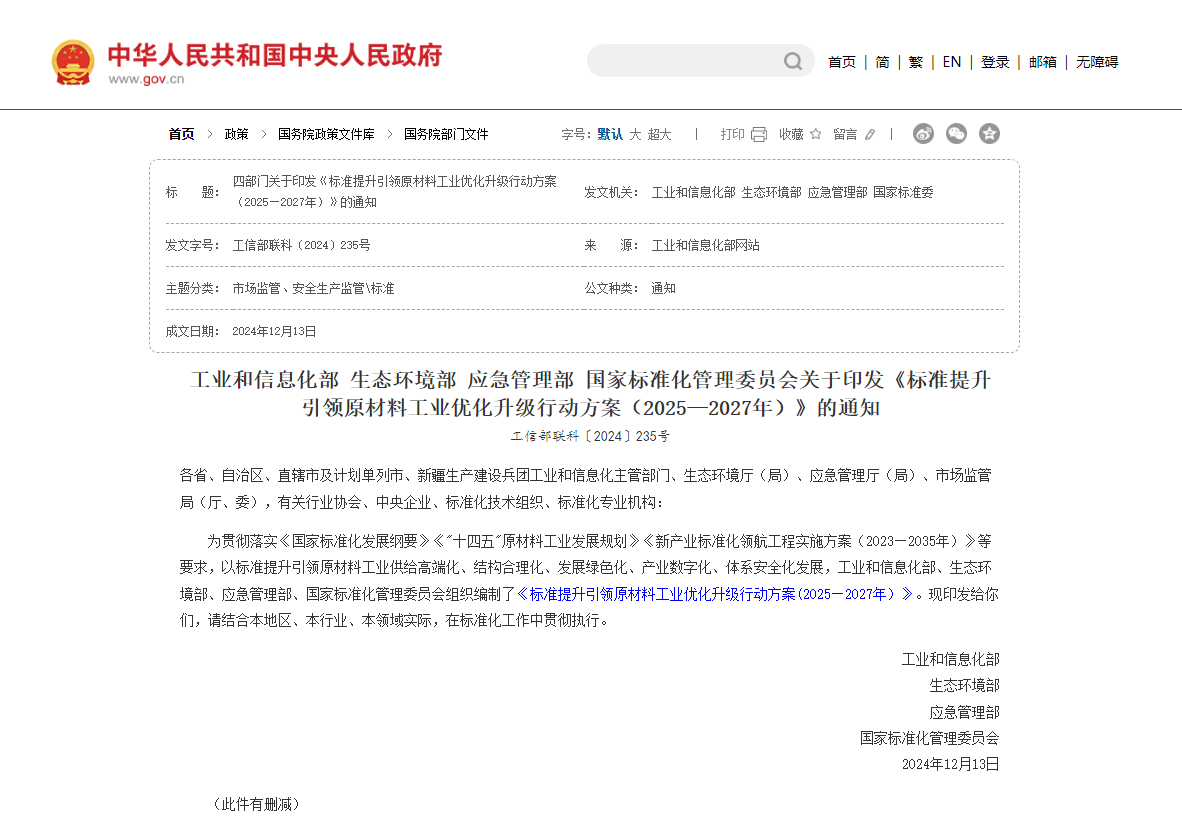Click the 收藏 bookmark label
Image resolution: width=1182 pixels, height=817 pixels.
(x=792, y=134)
